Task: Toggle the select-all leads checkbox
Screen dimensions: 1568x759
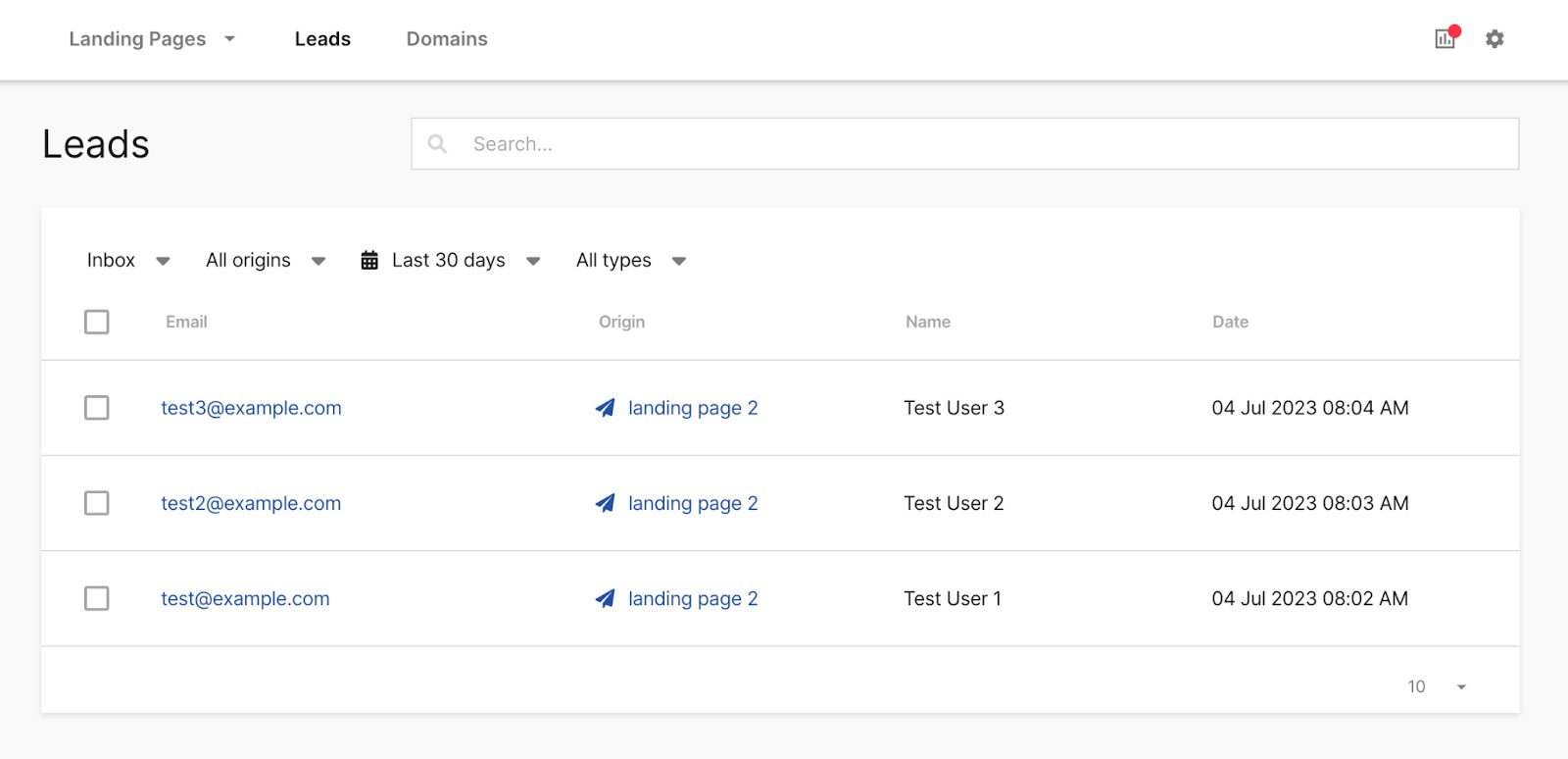Action: pyautogui.click(x=97, y=322)
